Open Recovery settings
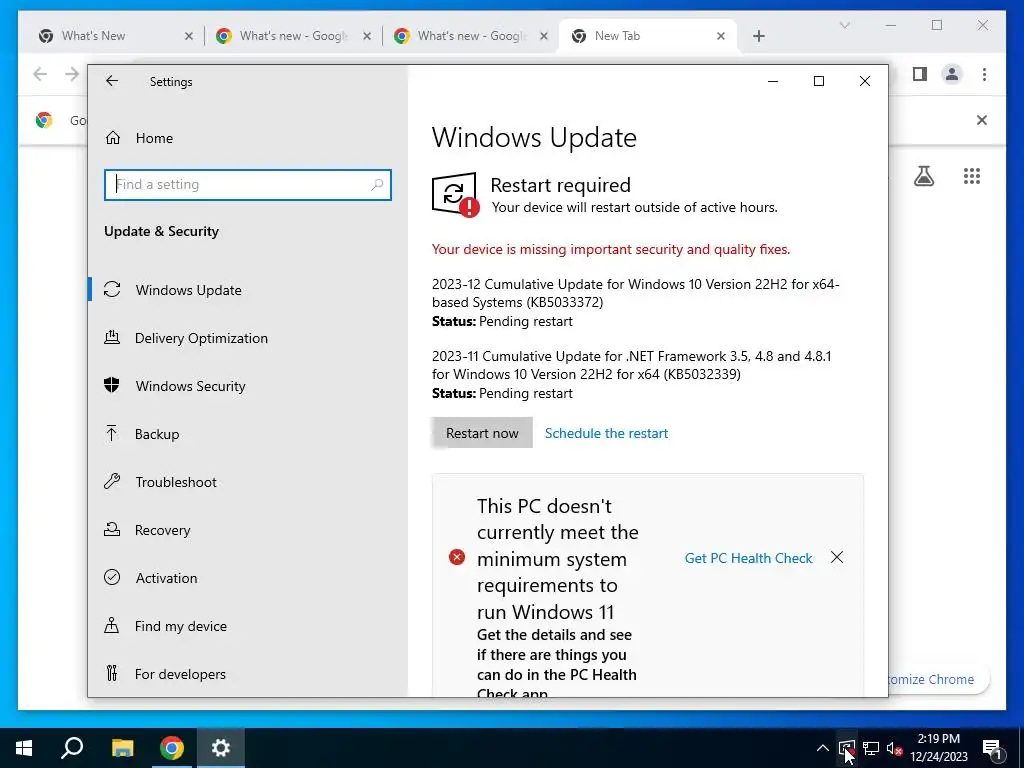 pos(248,530)
